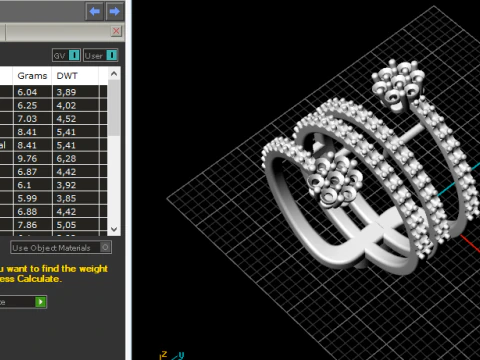Select the 6.1 grams cell
This screenshot has width=480, height=360.
click(33, 185)
